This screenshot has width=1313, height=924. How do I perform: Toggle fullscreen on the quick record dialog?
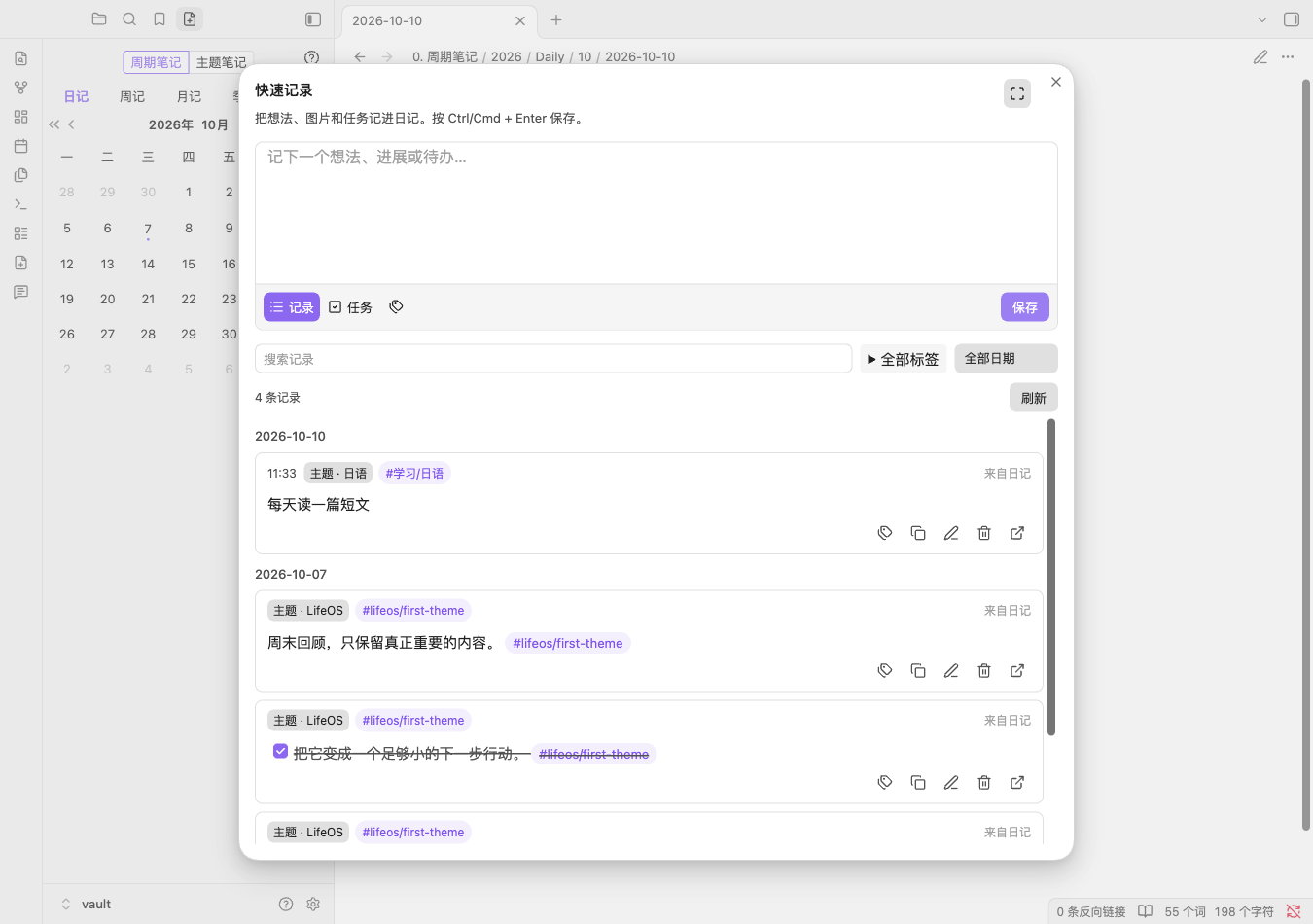click(1017, 93)
